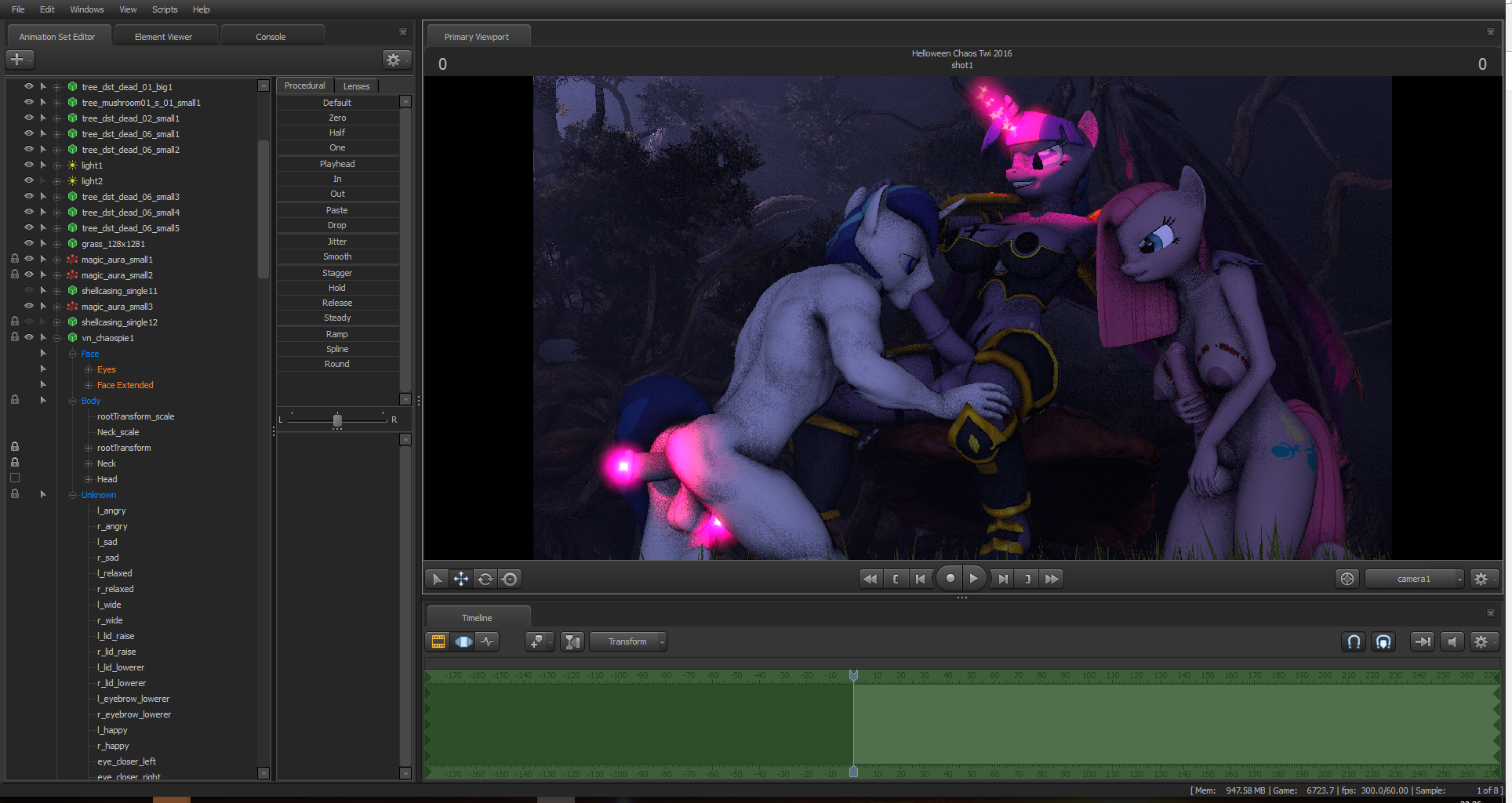Image resolution: width=1512 pixels, height=803 pixels.
Task: Open the camera1 dropdown
Action: pos(1414,579)
